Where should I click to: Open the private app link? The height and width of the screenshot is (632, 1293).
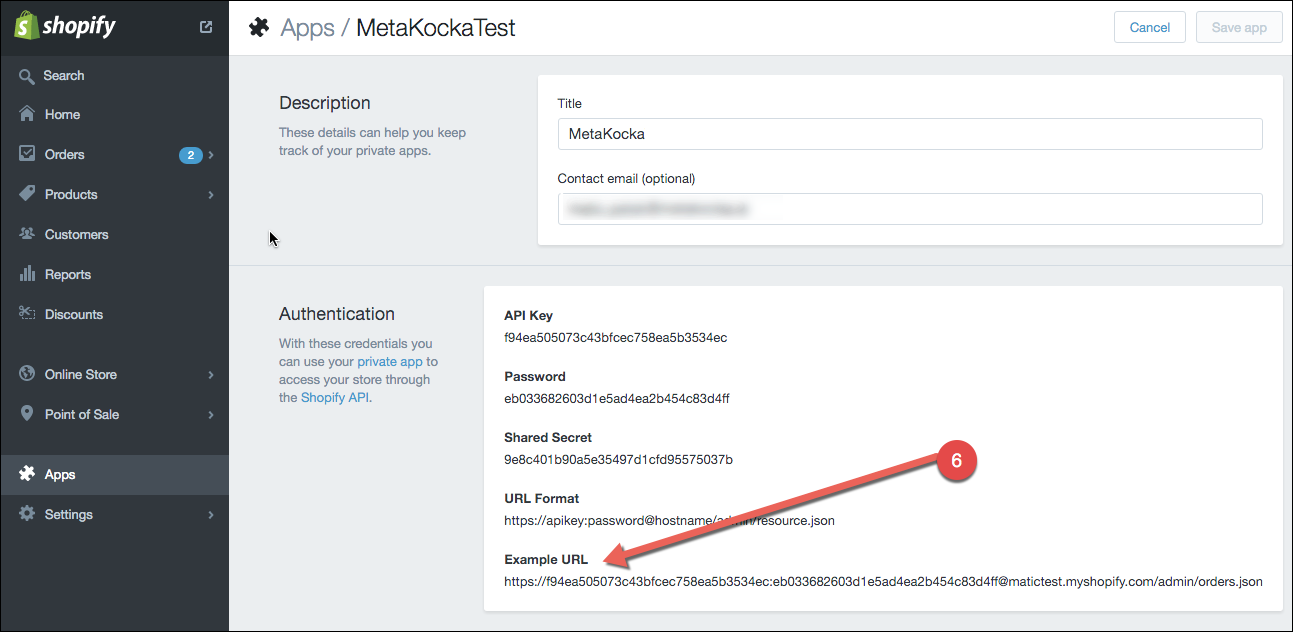[x=391, y=361]
